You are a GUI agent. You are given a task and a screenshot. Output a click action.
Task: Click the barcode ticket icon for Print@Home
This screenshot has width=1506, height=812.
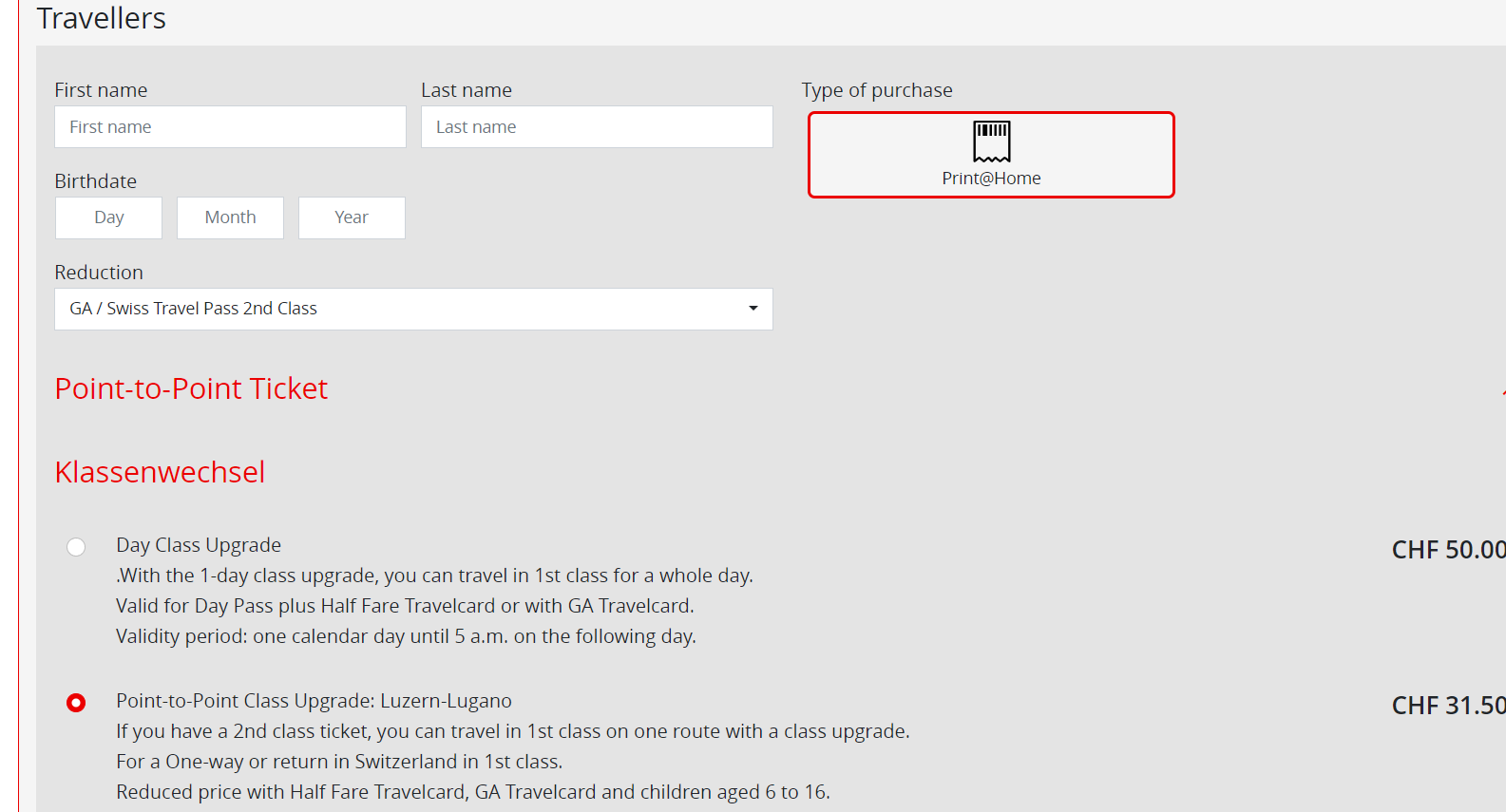point(991,141)
